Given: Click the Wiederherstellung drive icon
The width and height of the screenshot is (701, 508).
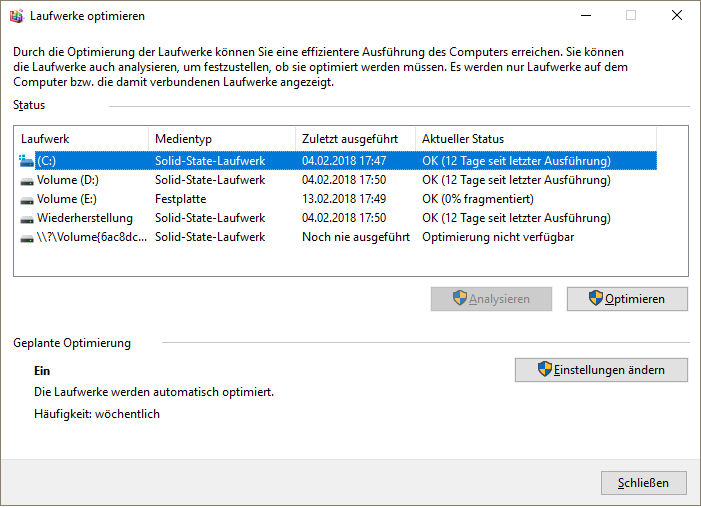Looking at the screenshot, I should pyautogui.click(x=27, y=219).
